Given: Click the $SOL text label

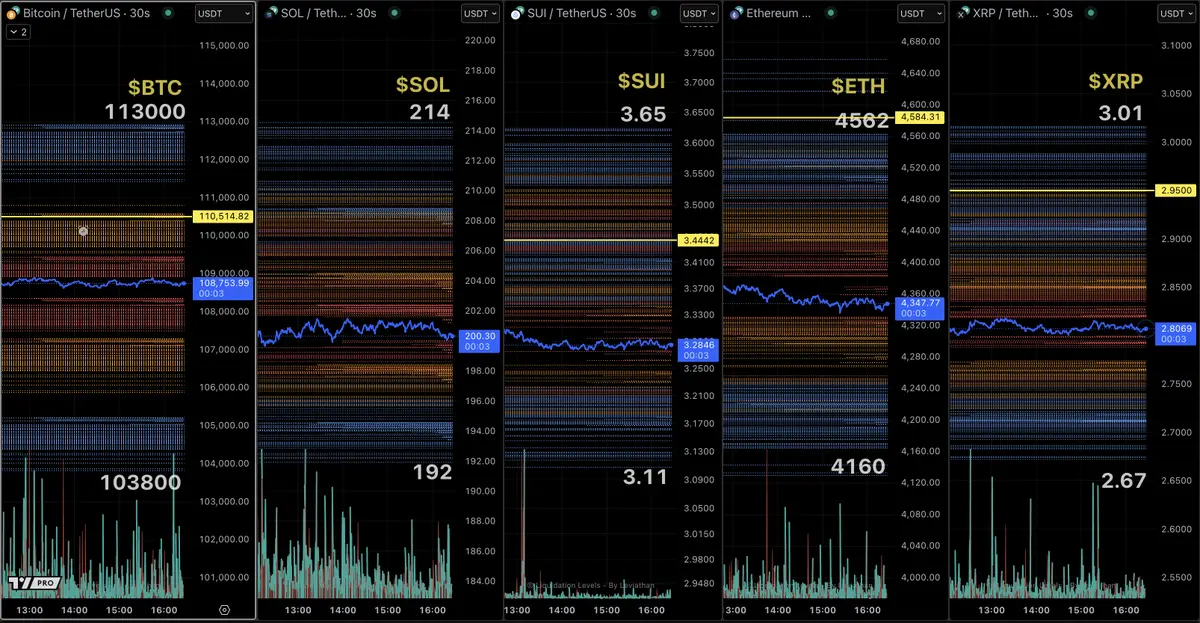Looking at the screenshot, I should point(422,86).
